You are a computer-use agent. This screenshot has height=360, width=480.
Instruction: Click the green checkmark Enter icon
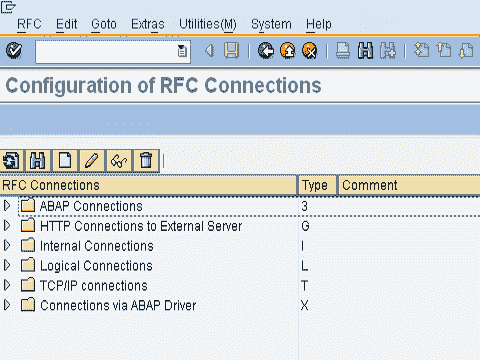pyautogui.click(x=14, y=51)
